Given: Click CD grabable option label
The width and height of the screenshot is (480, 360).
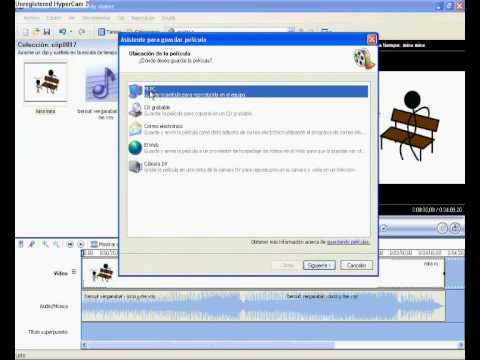Looking at the screenshot, I should tap(157, 107).
